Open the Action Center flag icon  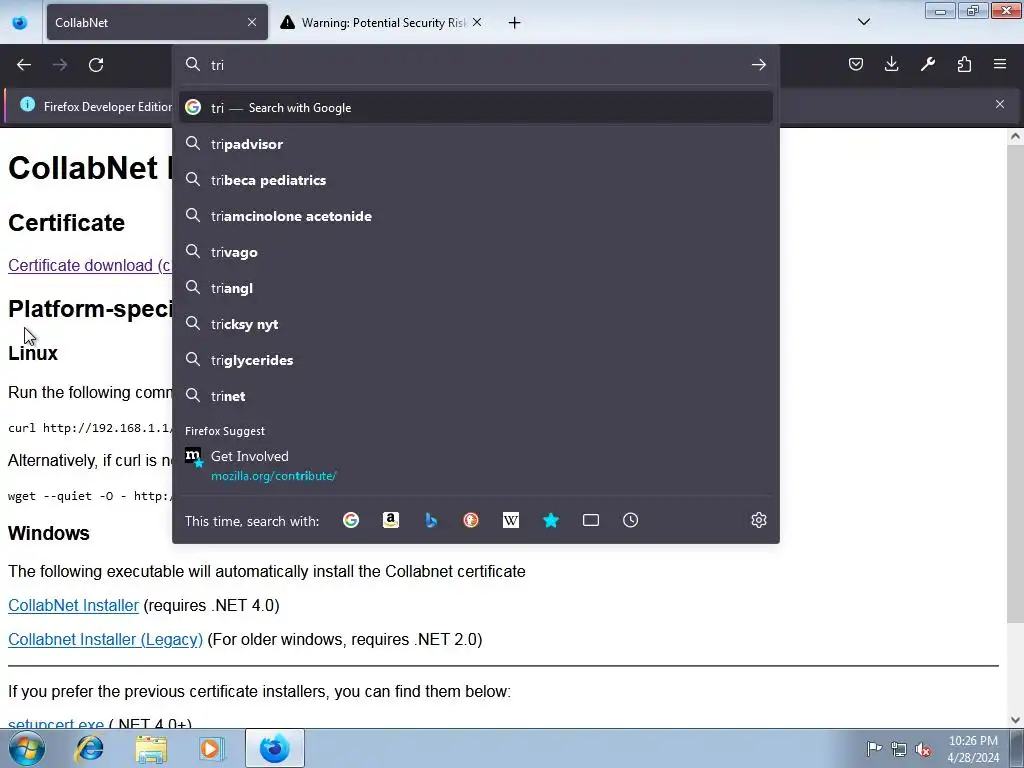[874, 748]
